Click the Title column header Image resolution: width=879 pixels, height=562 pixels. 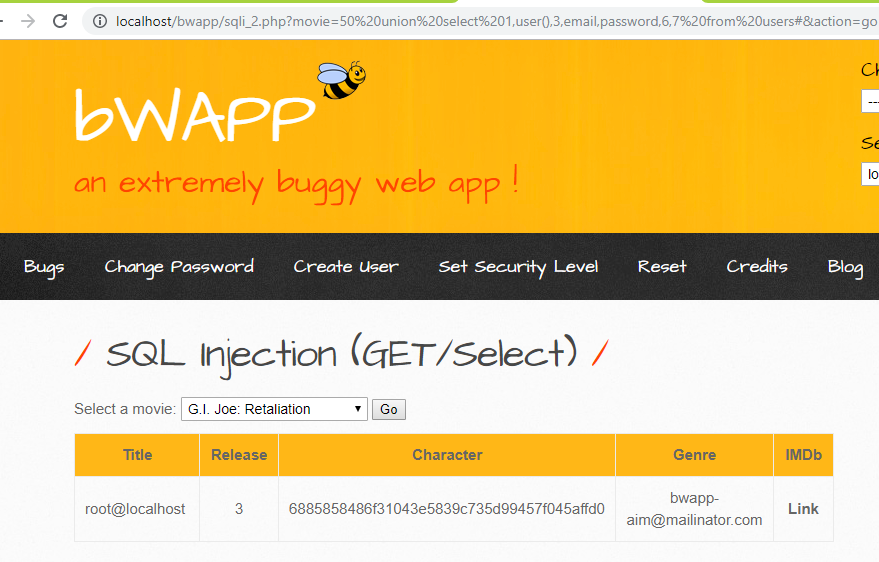pyautogui.click(x=137, y=455)
